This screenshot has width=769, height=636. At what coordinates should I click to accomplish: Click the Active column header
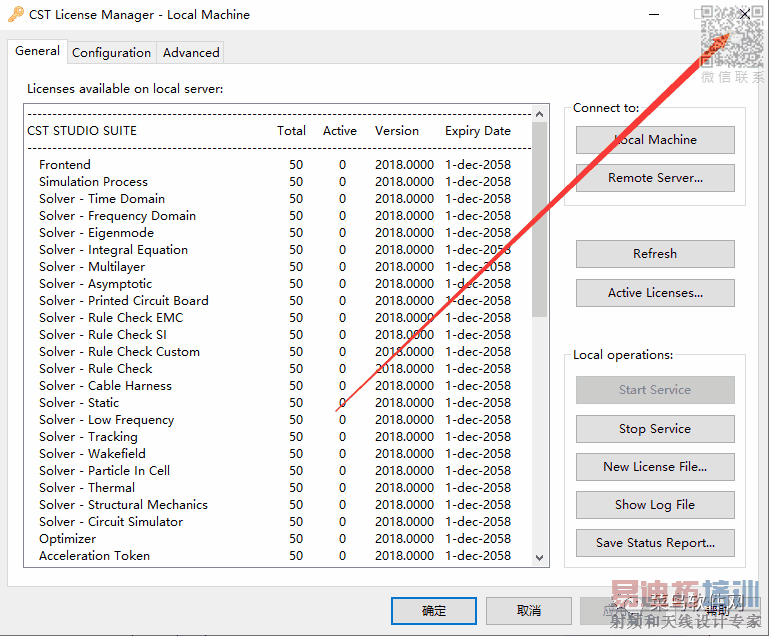(340, 131)
